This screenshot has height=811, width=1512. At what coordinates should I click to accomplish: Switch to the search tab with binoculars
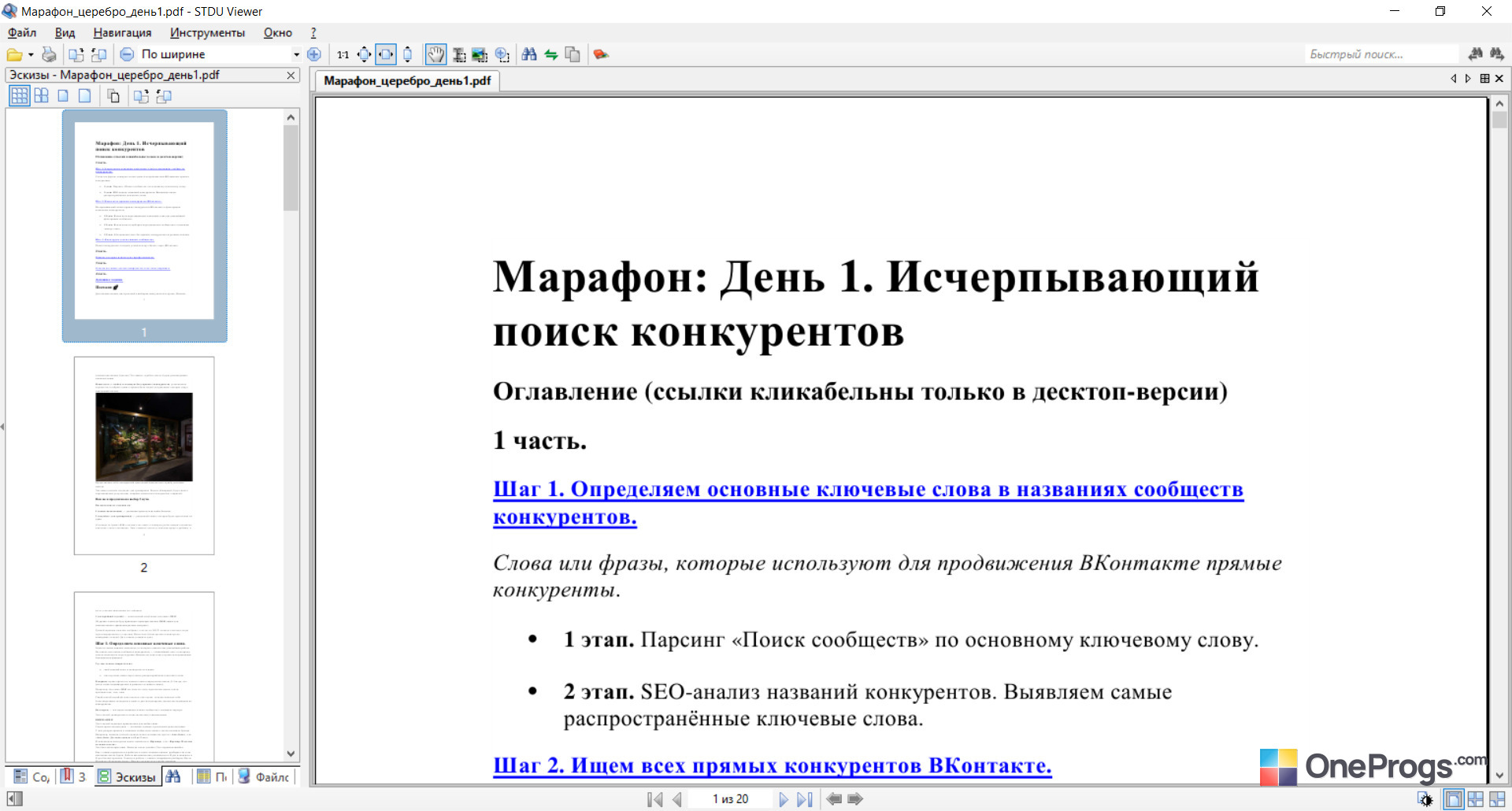click(173, 776)
